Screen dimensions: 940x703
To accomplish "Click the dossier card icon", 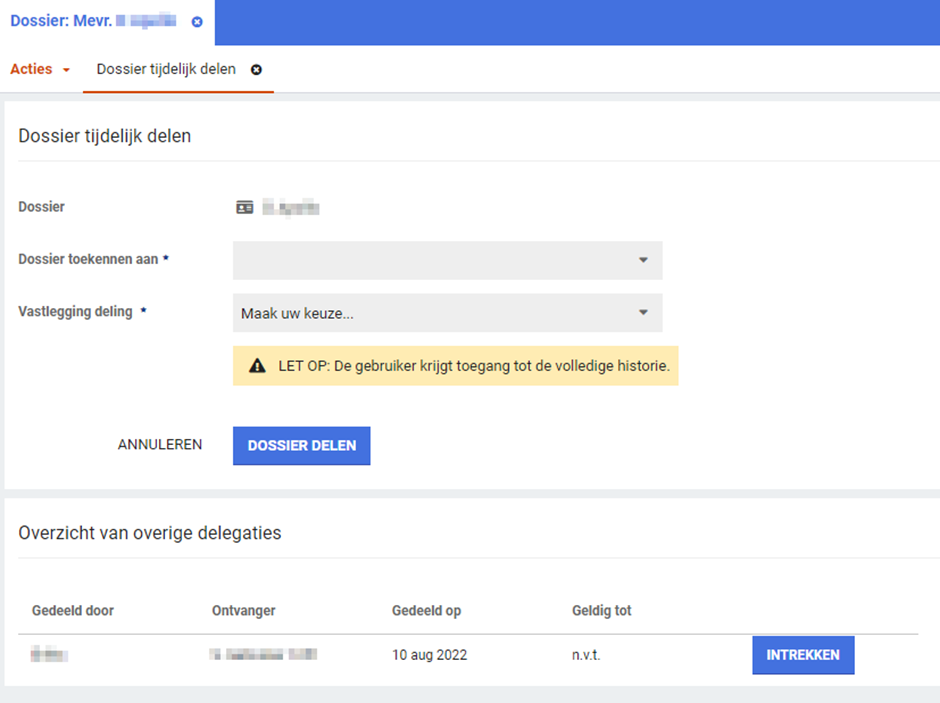I will pyautogui.click(x=244, y=207).
